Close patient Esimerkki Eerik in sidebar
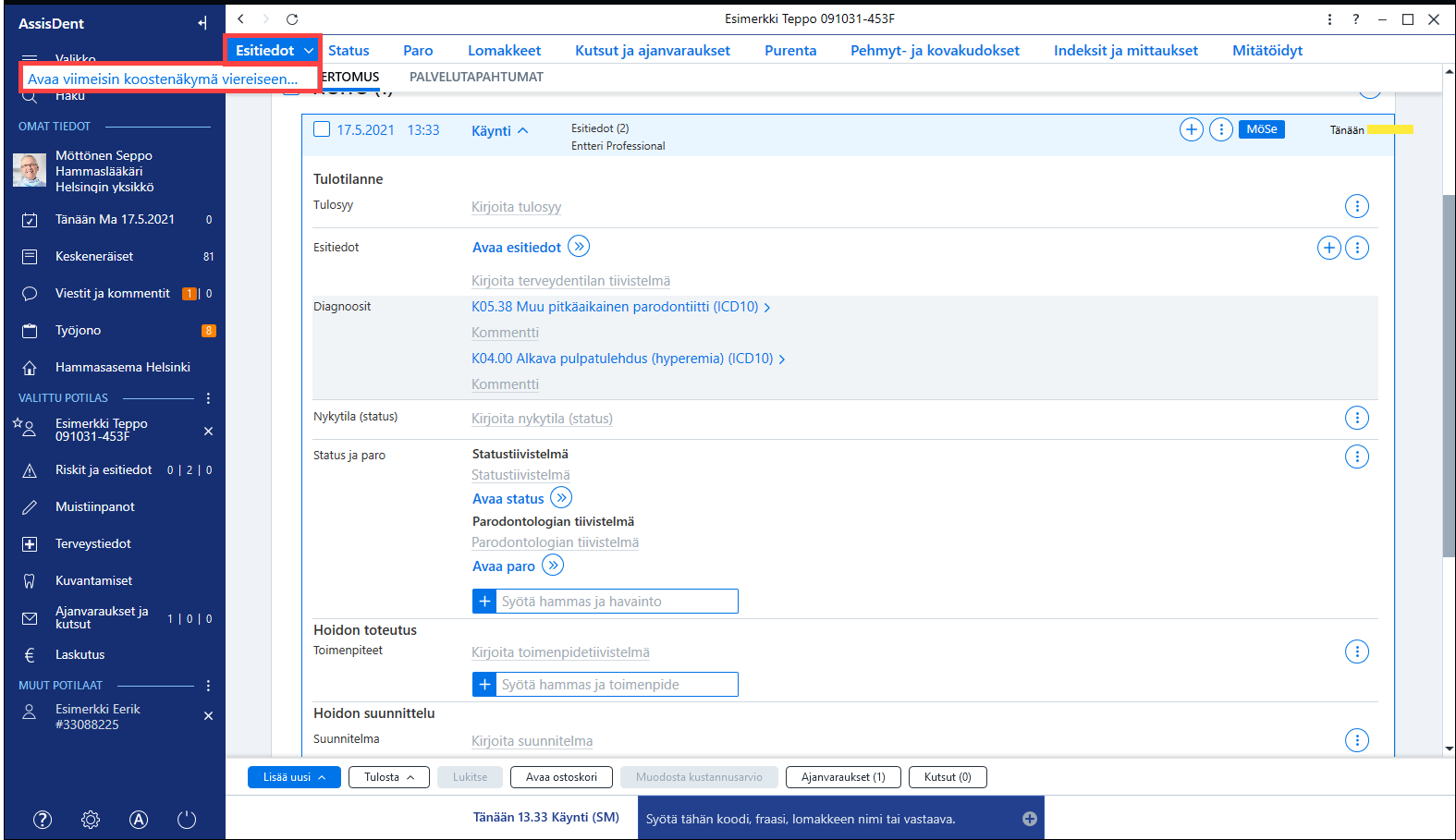This screenshot has width=1456, height=840. 208,716
